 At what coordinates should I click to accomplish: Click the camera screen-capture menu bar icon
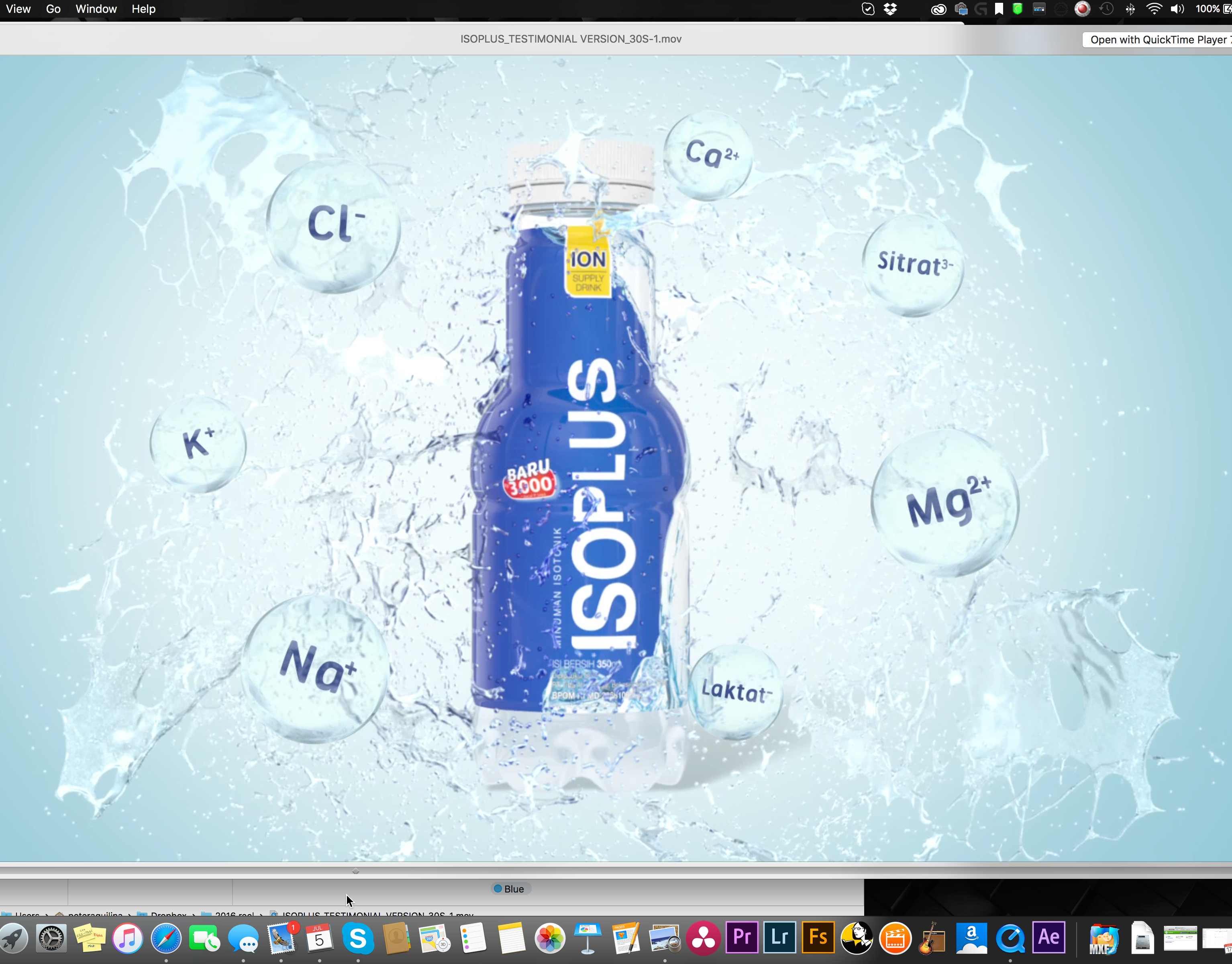pyautogui.click(x=961, y=9)
